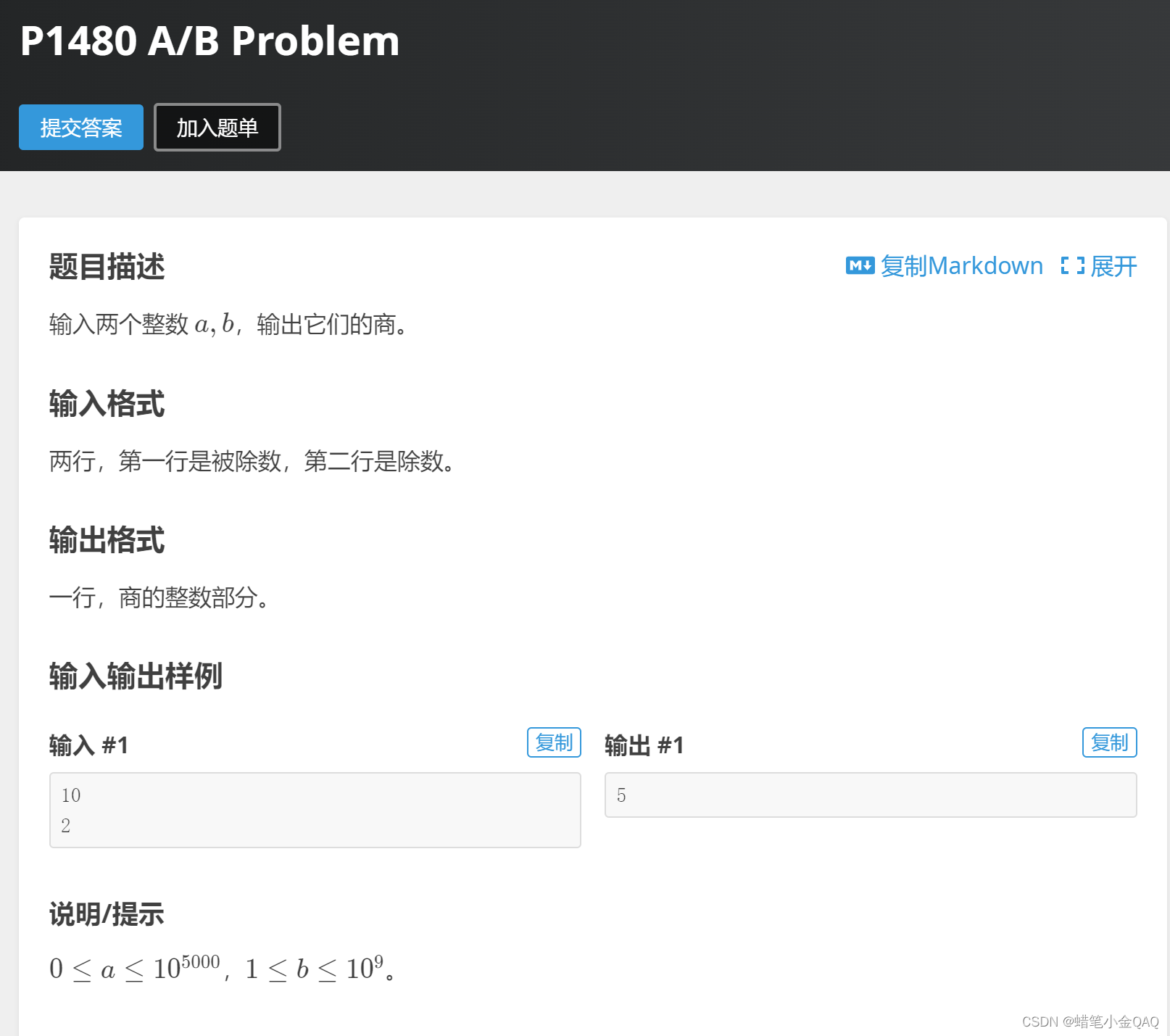Copy the sample 输入 #1
The image size is (1170, 1036).
point(554,742)
